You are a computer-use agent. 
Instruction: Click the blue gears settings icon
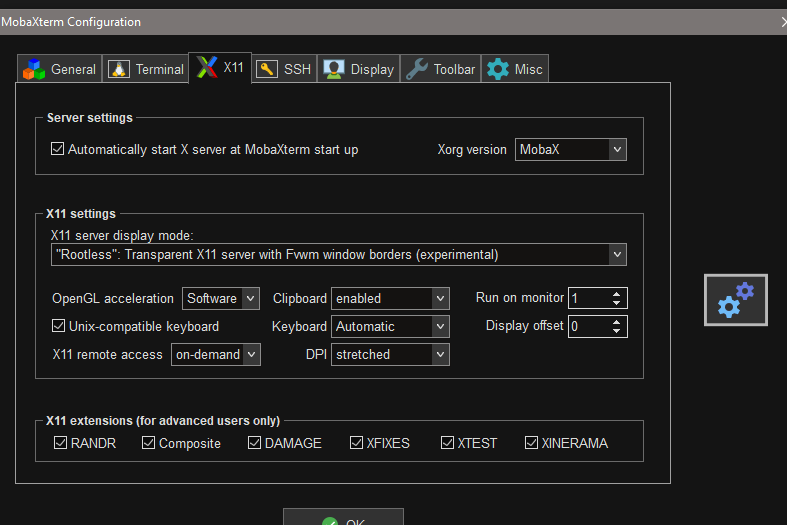(x=735, y=300)
